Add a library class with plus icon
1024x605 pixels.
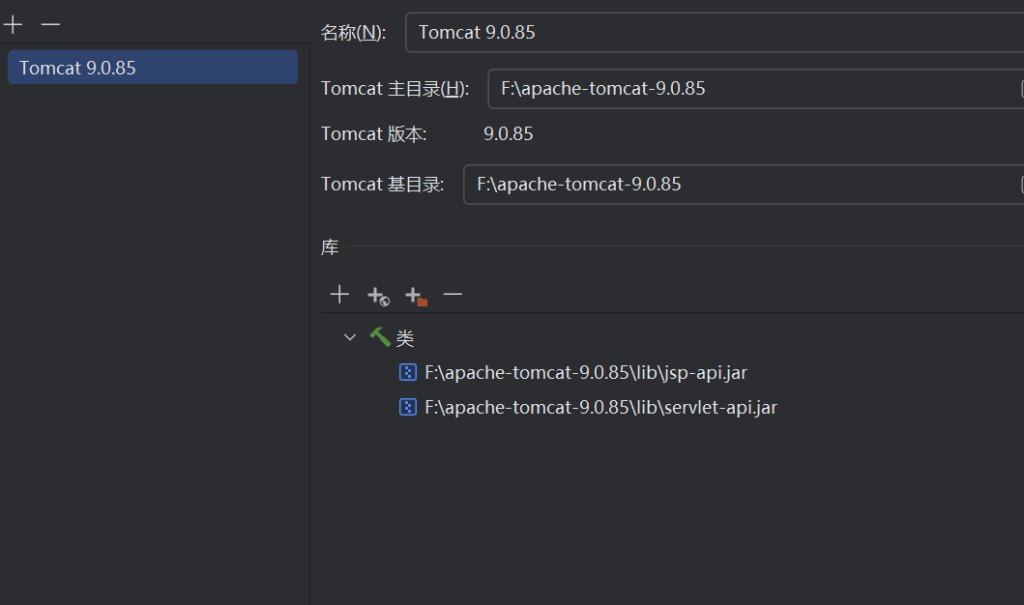pyautogui.click(x=339, y=294)
